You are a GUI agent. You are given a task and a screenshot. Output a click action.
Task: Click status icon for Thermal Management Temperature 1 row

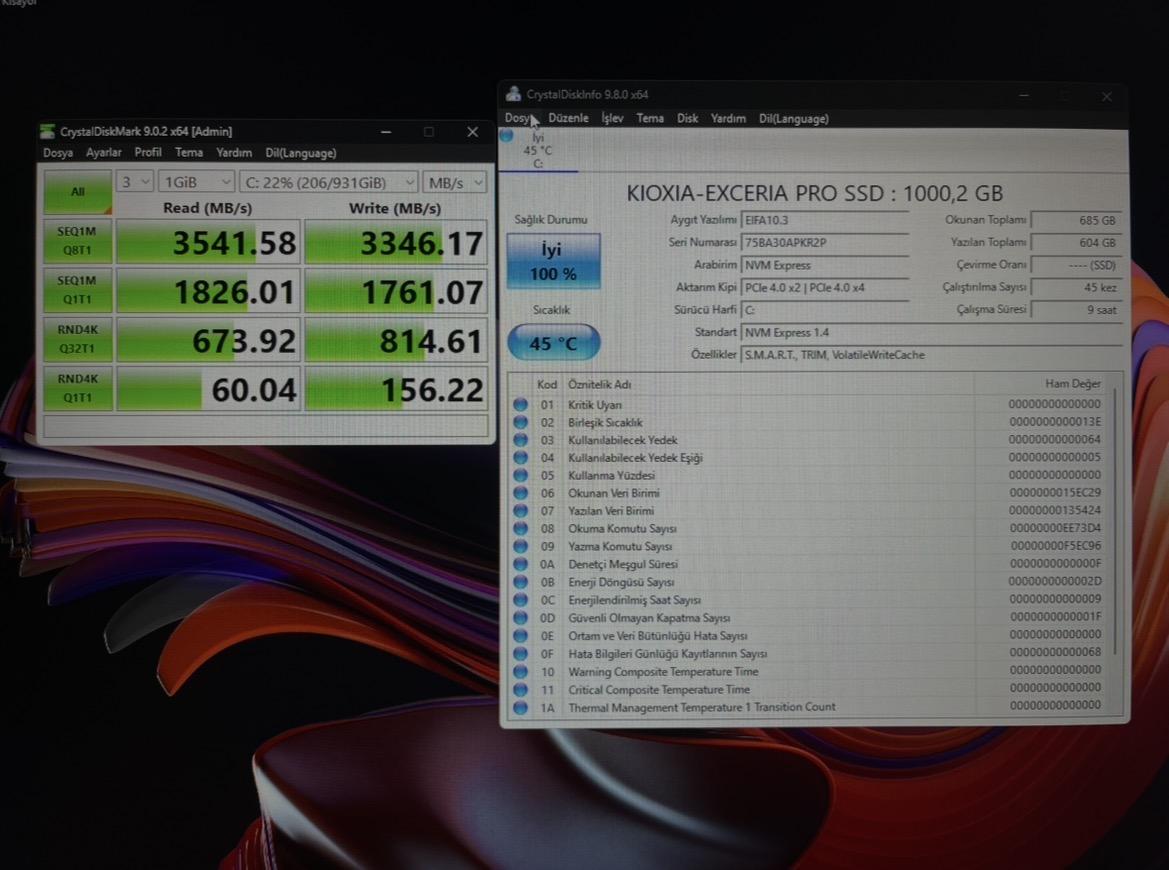click(x=520, y=707)
